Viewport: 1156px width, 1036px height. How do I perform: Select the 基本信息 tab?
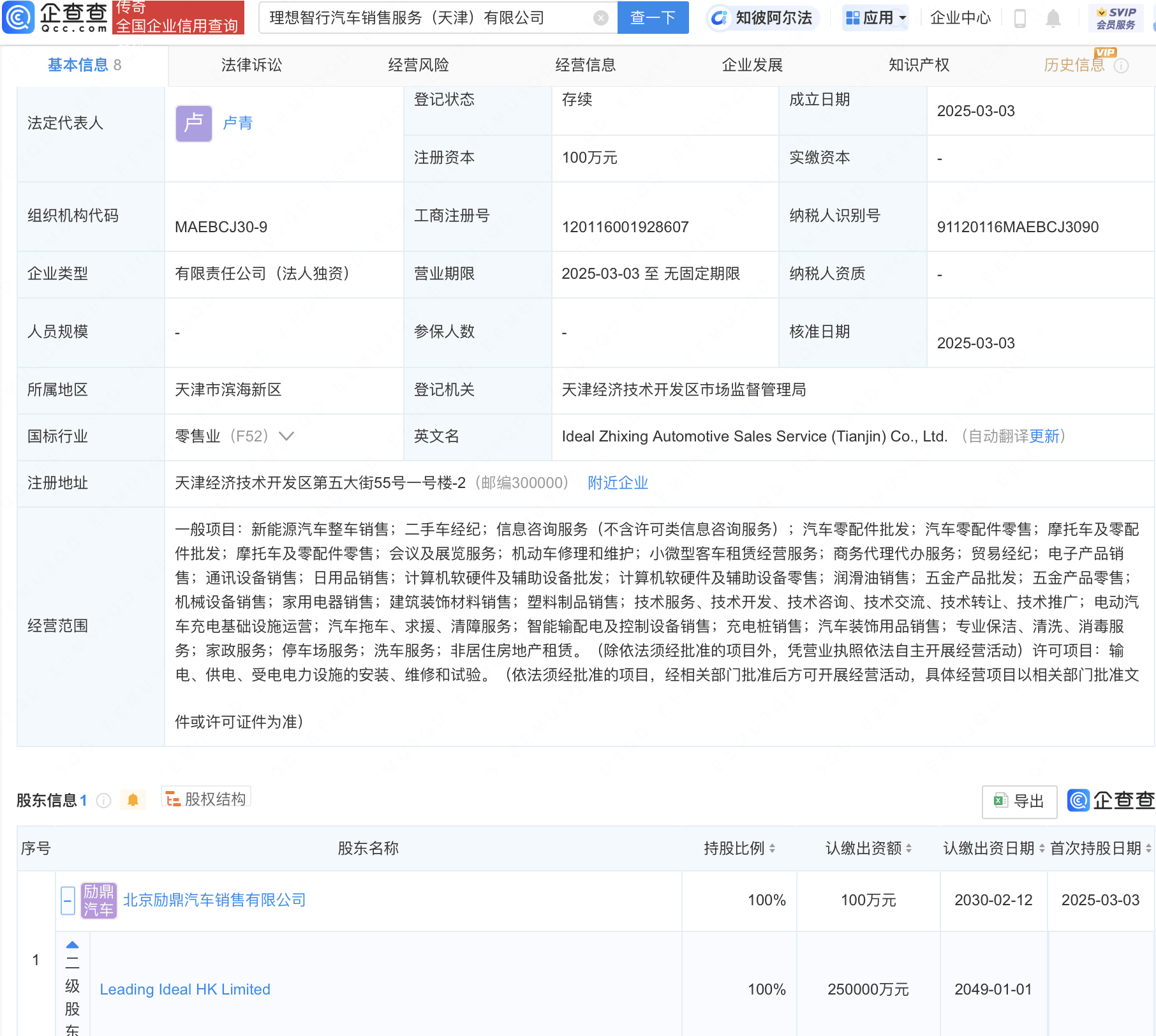(x=84, y=65)
